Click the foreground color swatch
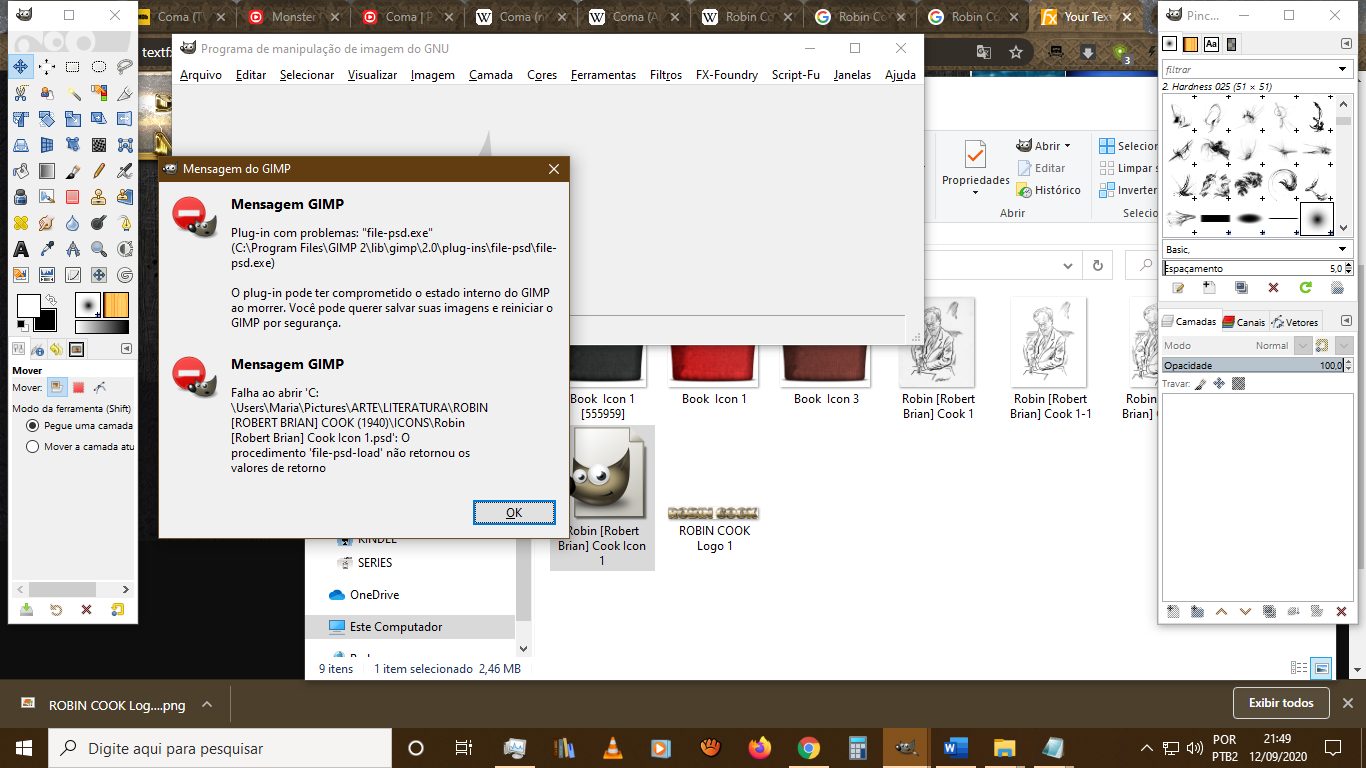This screenshot has width=1366, height=768. click(27, 304)
